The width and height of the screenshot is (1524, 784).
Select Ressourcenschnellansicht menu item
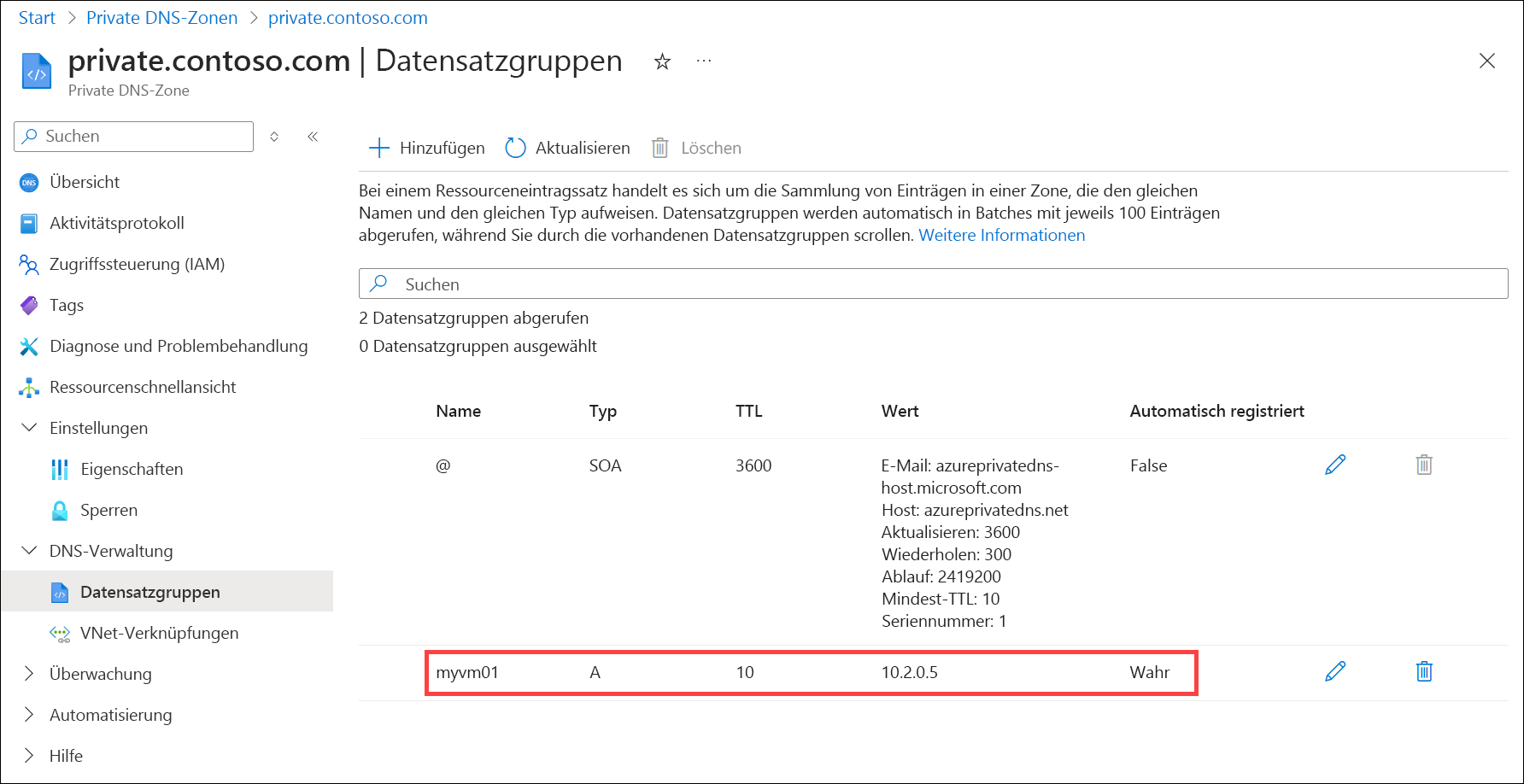pos(143,387)
